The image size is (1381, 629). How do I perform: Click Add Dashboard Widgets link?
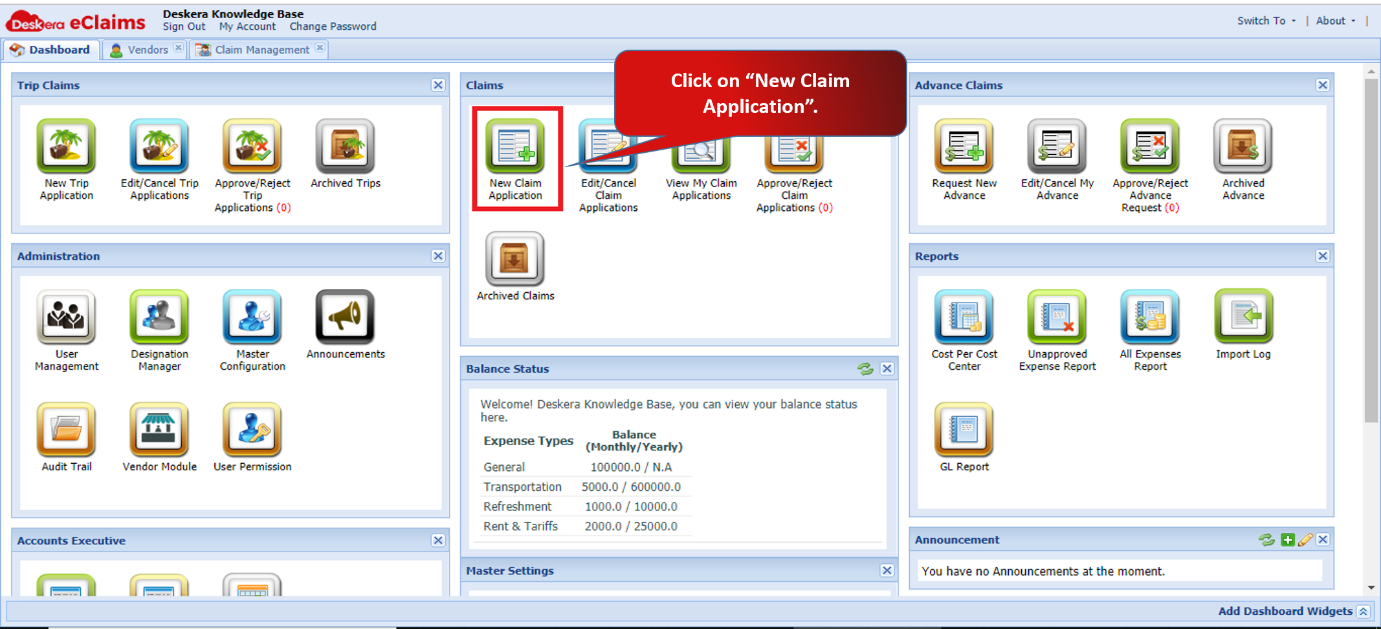1285,611
